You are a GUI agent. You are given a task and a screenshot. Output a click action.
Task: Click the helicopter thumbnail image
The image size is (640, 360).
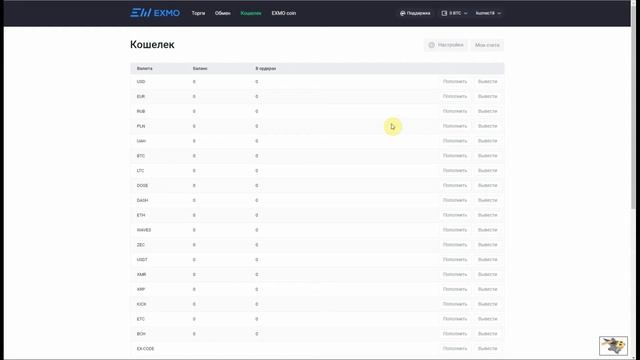coord(613,346)
